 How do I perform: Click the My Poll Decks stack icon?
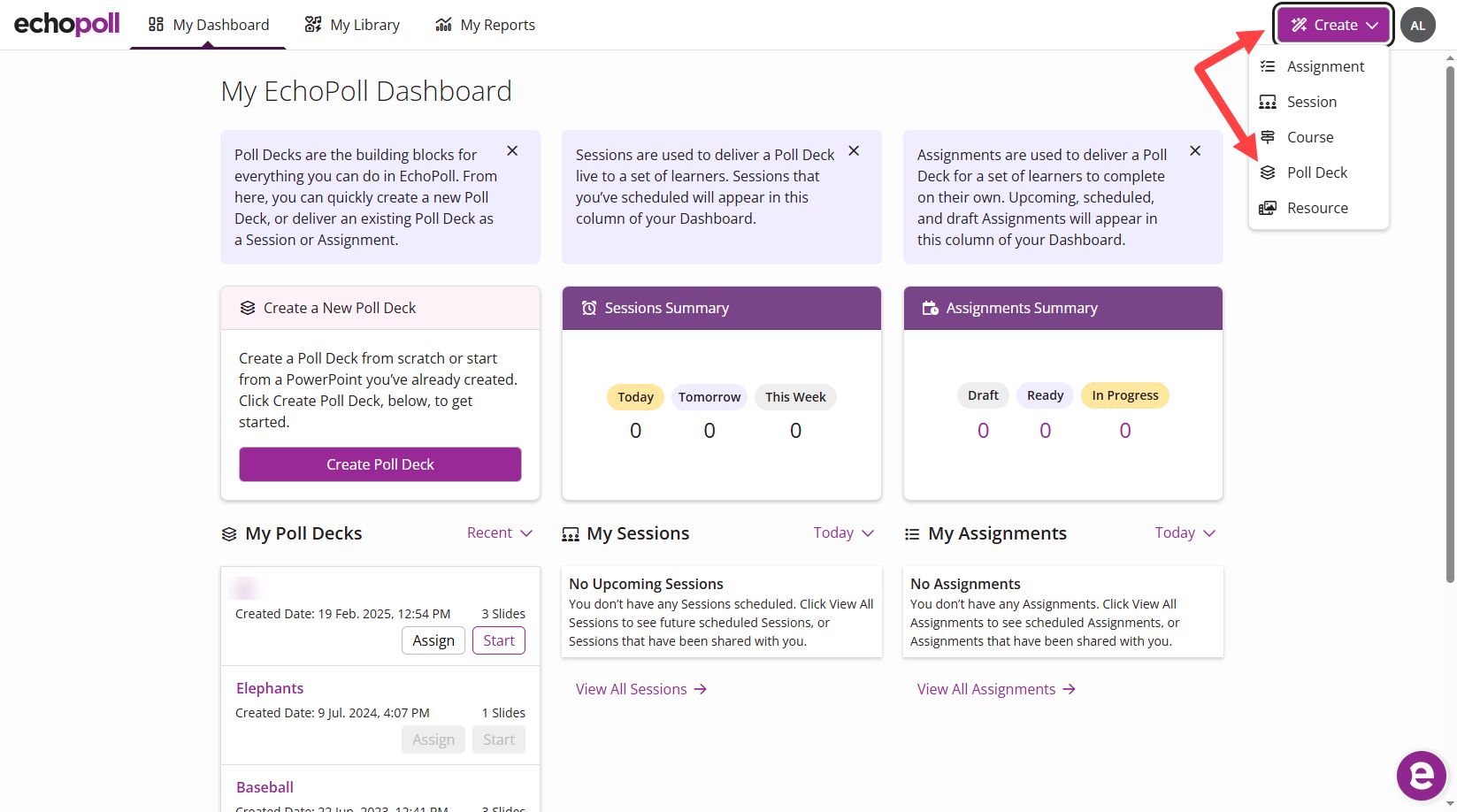click(x=229, y=534)
